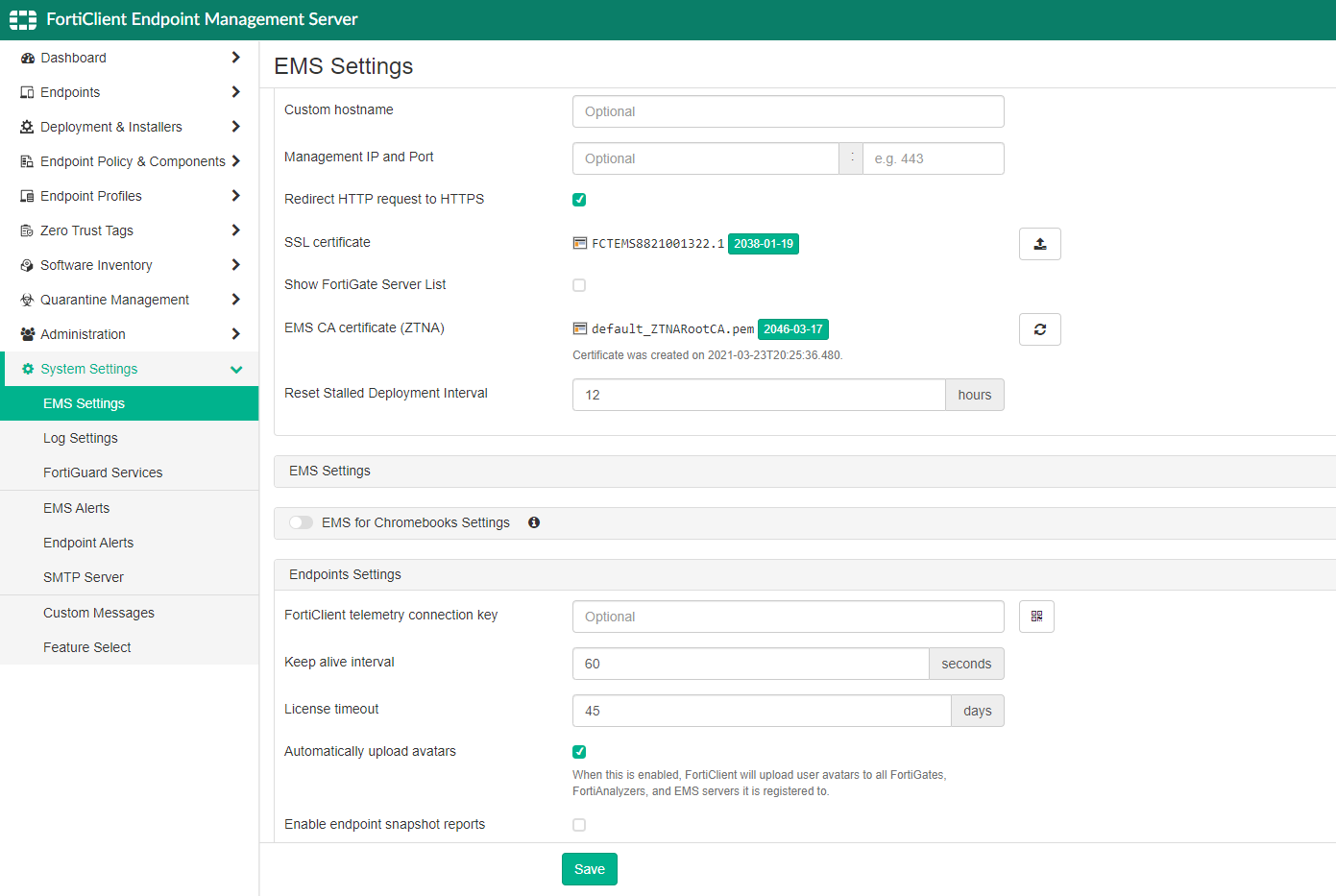Uncheck Redirect HTTP request to HTTPS
The image size is (1336, 896).
point(578,199)
